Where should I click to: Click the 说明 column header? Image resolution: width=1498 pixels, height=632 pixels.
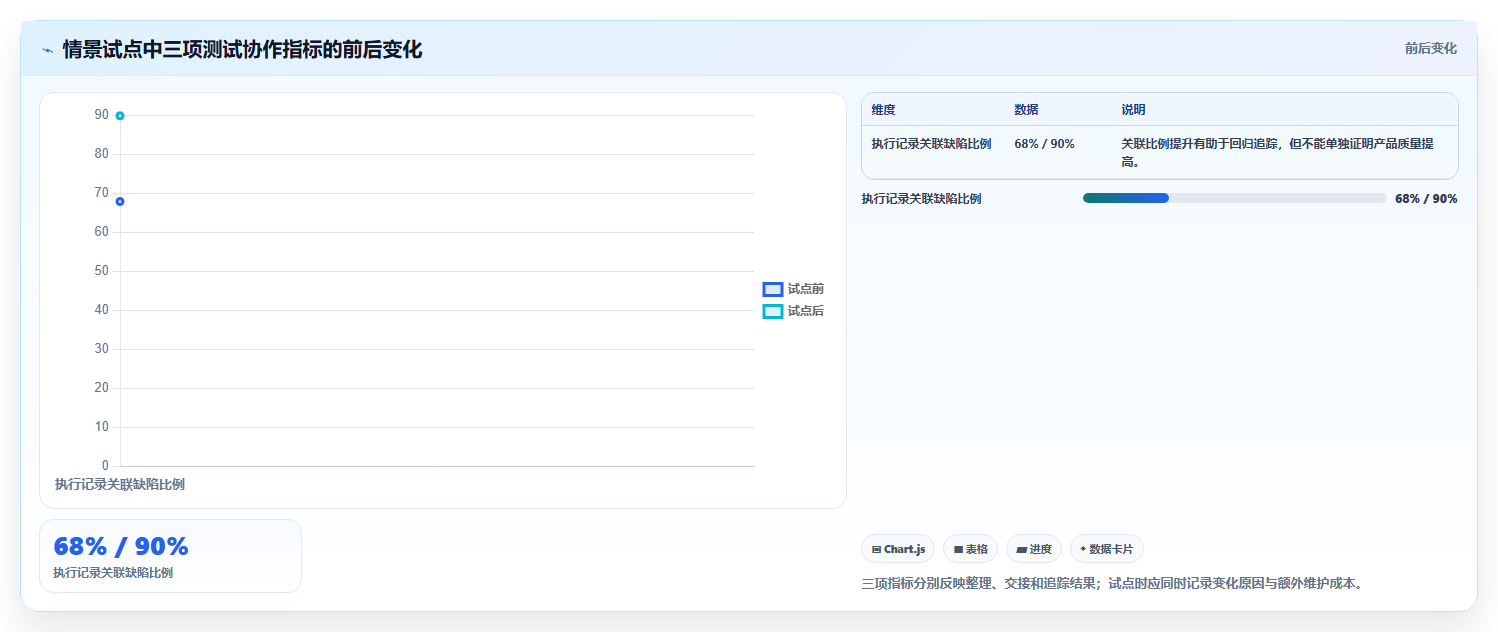click(1133, 110)
